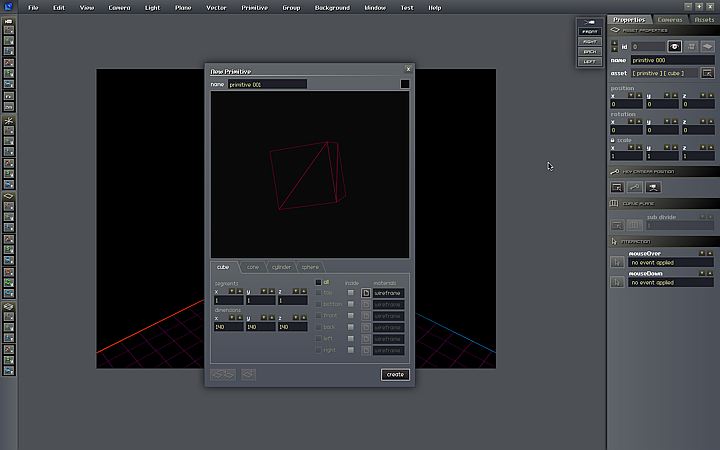Click the third key camera position icon
This screenshot has height=450, width=720.
pos(652,187)
